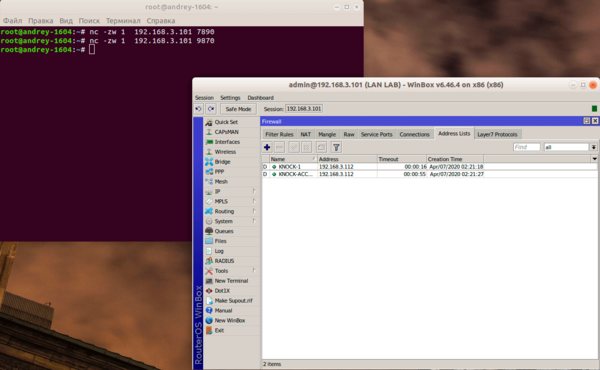This screenshot has width=600, height=370.
Task: Click Exit in the WinBox sidebar
Action: click(219, 331)
